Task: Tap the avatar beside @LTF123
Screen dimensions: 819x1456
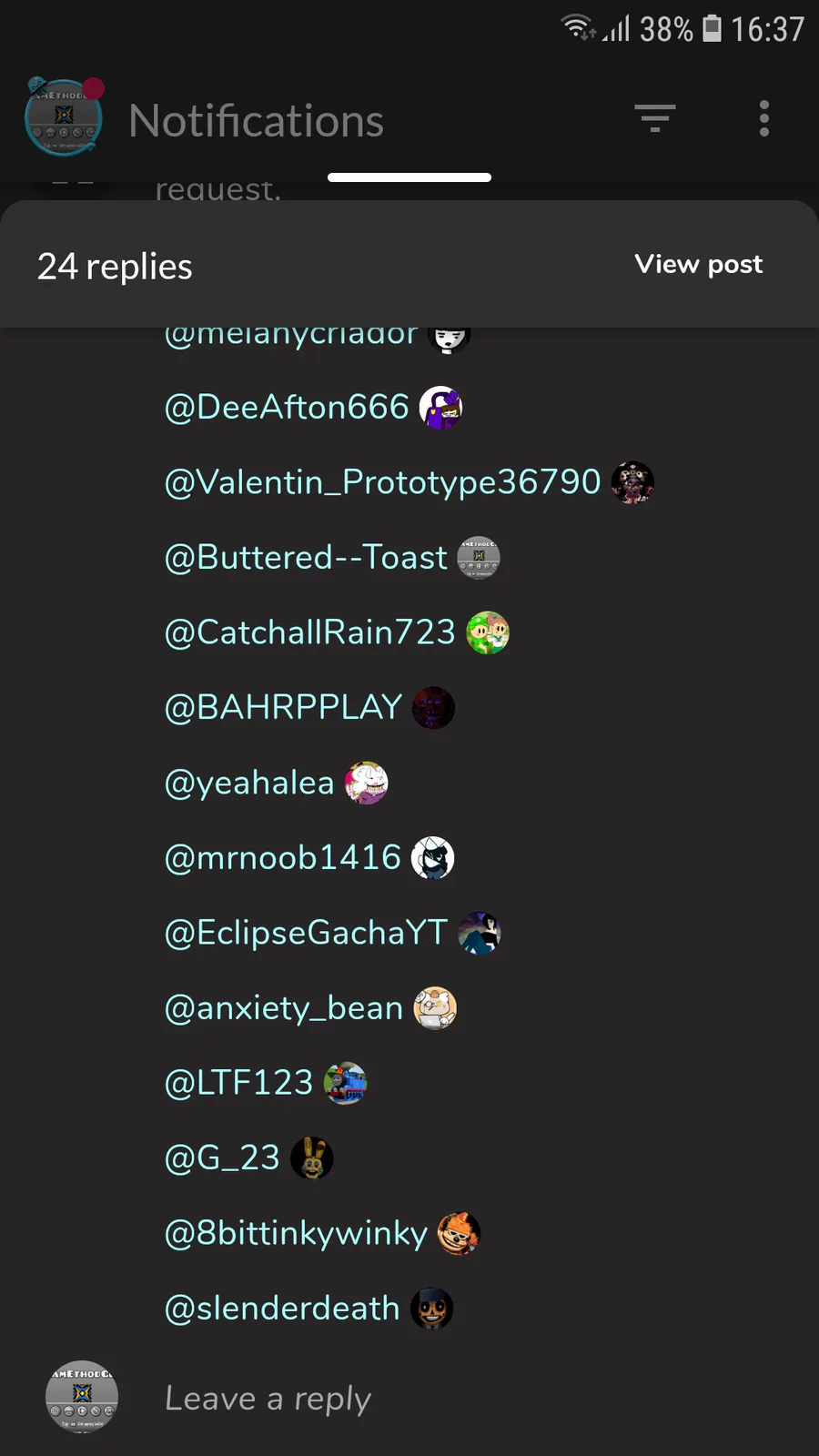Action: [x=346, y=1083]
